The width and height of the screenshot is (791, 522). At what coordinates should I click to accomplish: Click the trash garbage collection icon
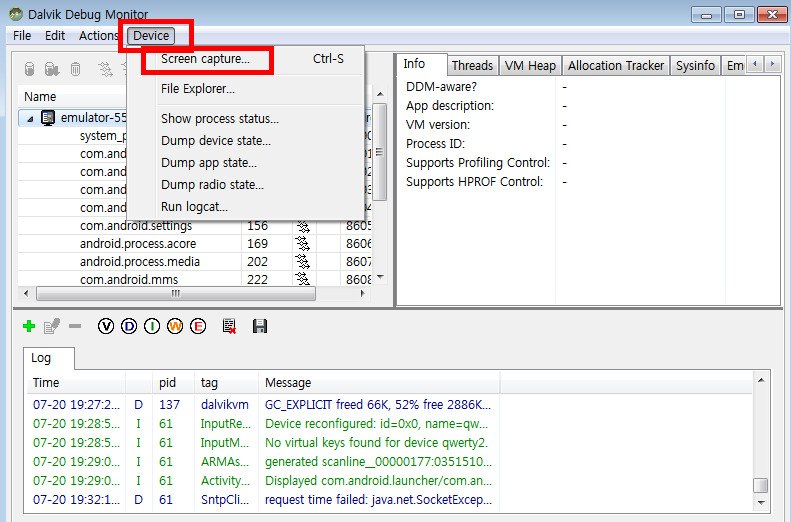coord(74,69)
